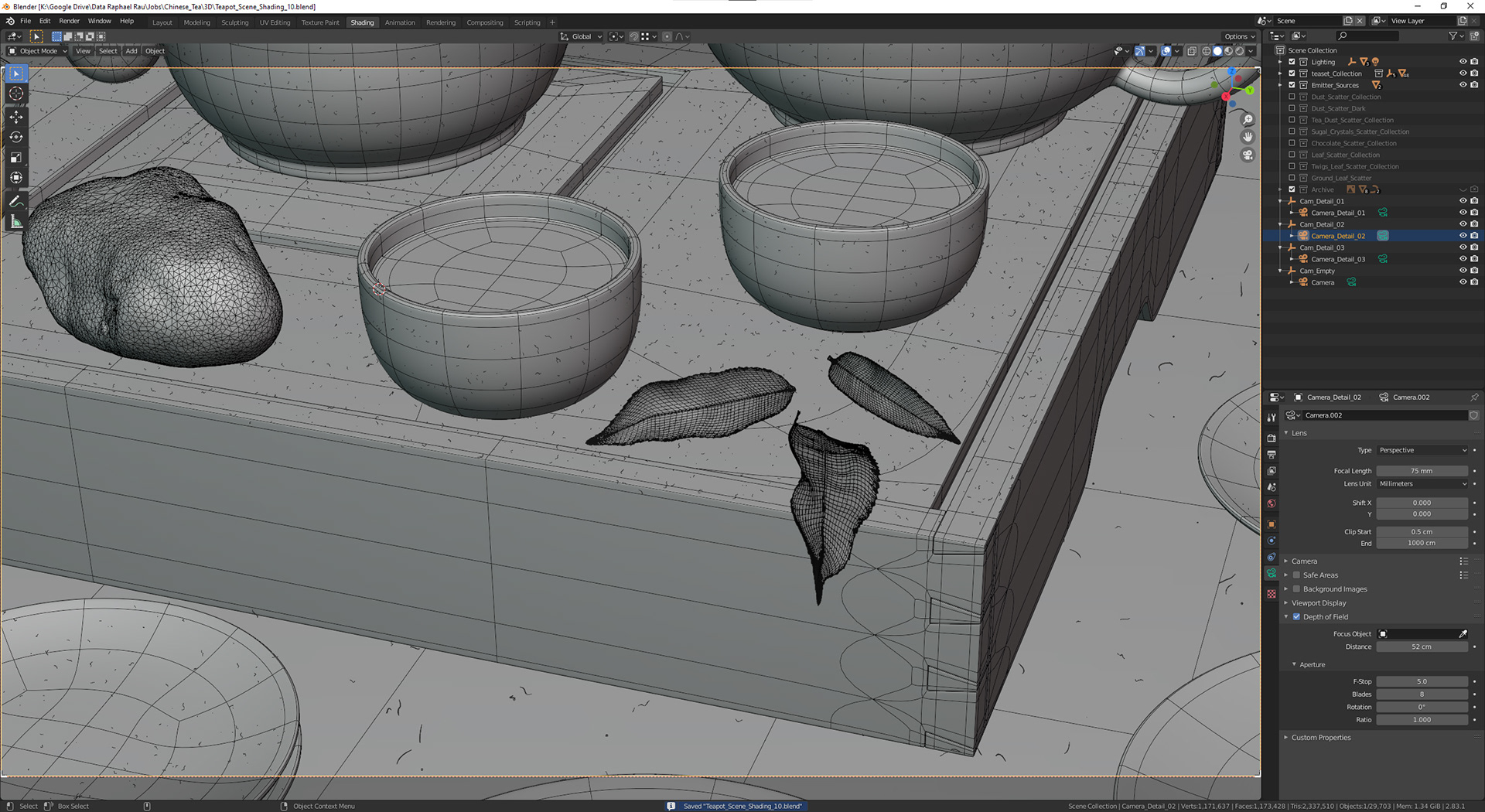This screenshot has height=812, width=1485.
Task: Switch to material preview shading
Action: point(1228,51)
